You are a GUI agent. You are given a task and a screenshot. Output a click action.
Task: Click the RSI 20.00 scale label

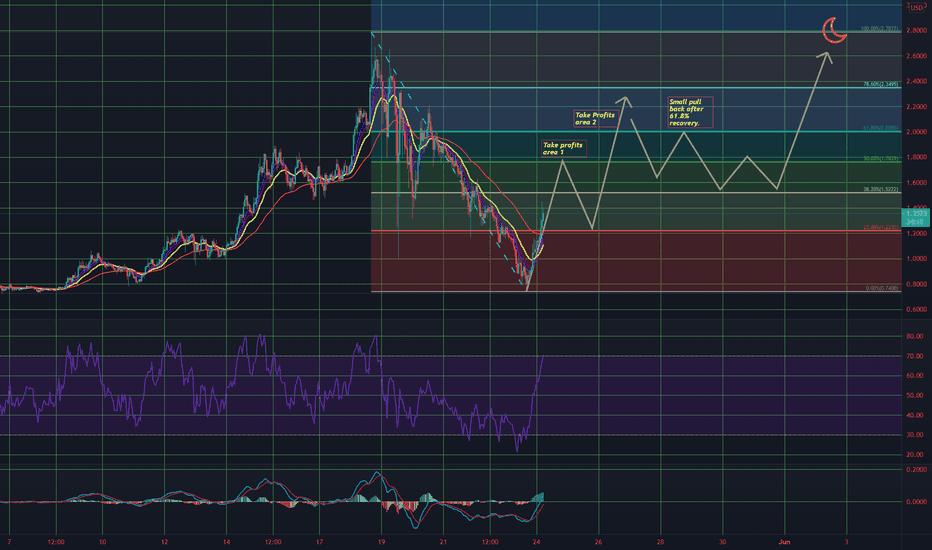click(x=915, y=455)
